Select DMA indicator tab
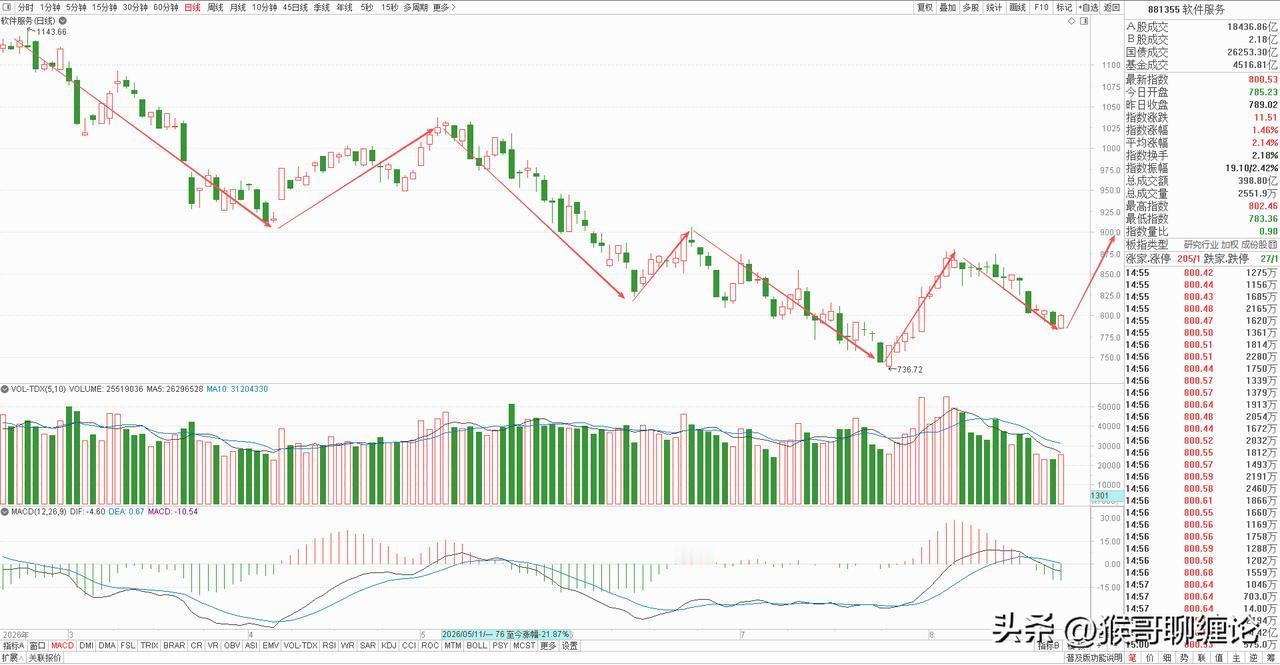Viewport: 1280px width, 665px height. 107,646
